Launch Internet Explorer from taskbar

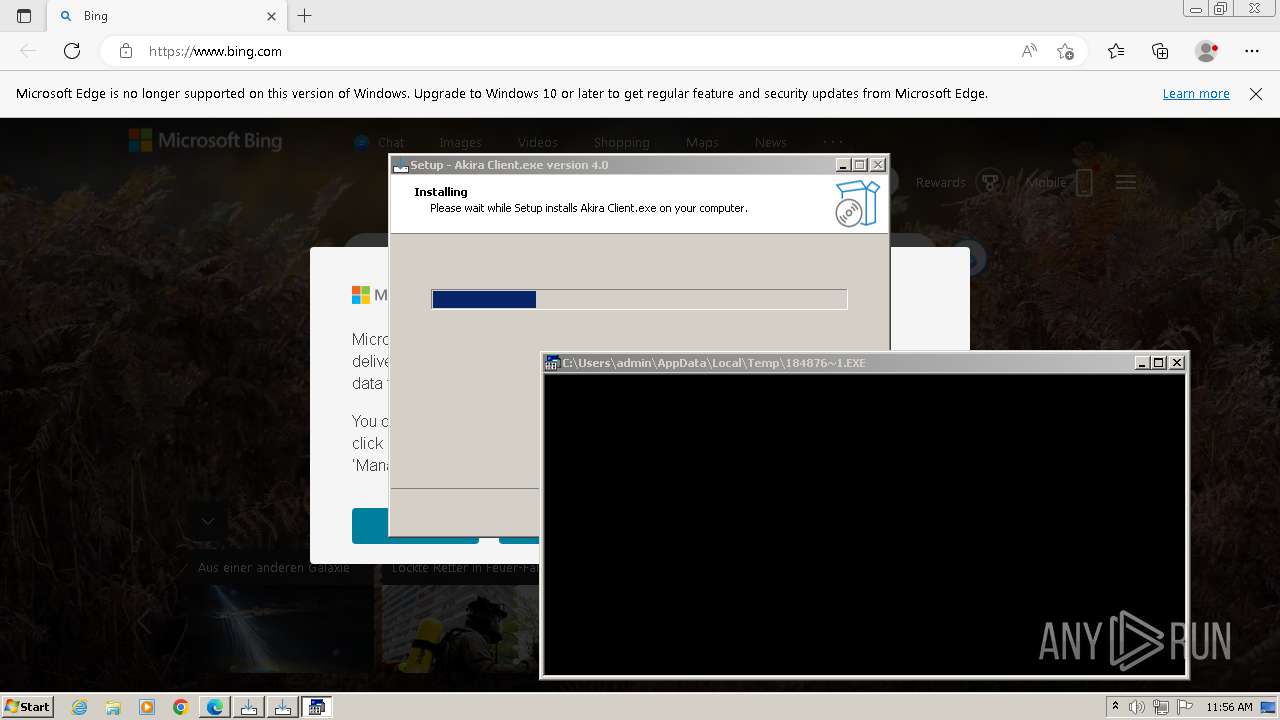click(x=79, y=707)
